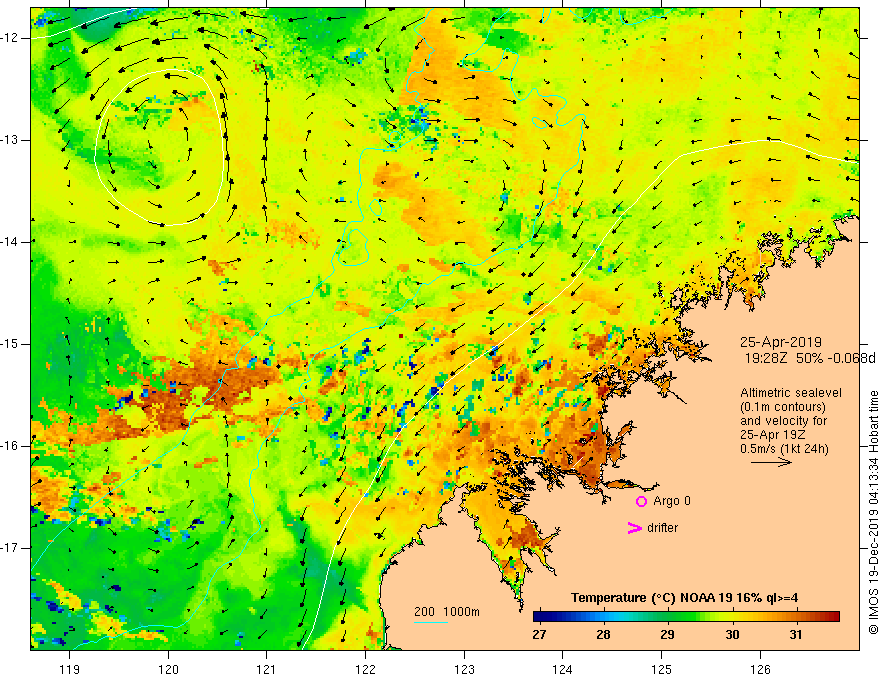This screenshot has height=680, width=880.
Task: Click the longitude label 124
Action: (x=563, y=669)
